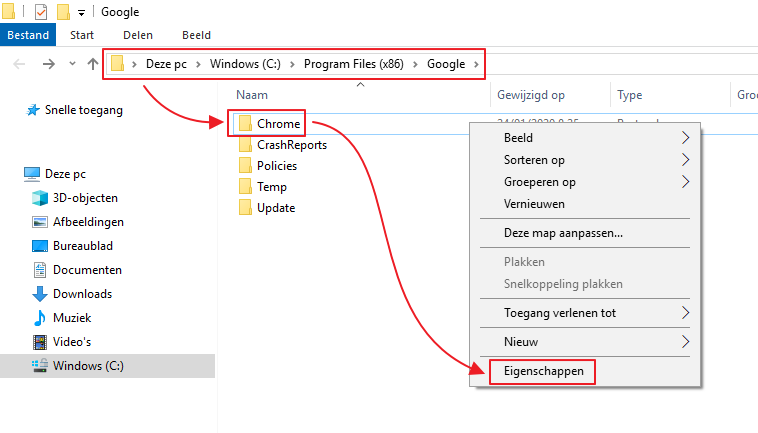Screen dimensions: 758x433
Task: Click the Downloads blue arrow icon
Action: click(40, 294)
